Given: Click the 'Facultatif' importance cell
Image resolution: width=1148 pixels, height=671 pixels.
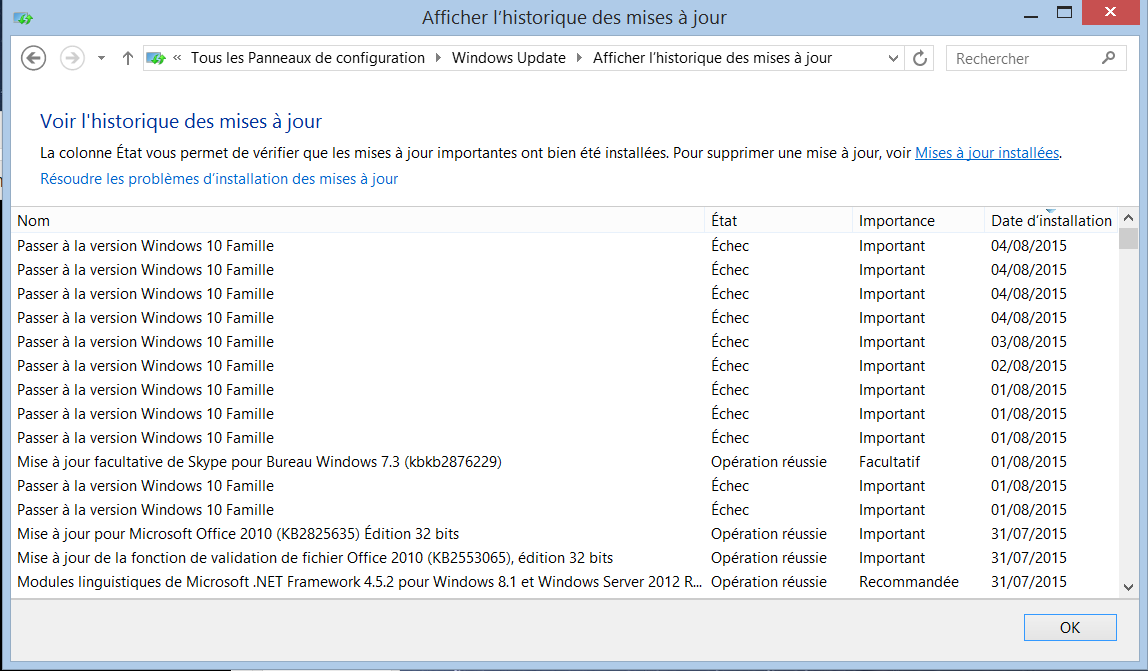Looking at the screenshot, I should [890, 462].
